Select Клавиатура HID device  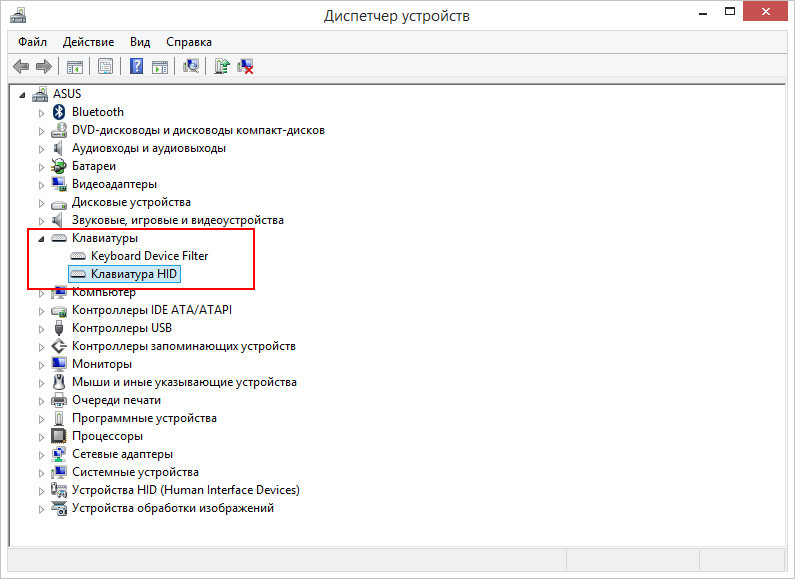(x=134, y=274)
